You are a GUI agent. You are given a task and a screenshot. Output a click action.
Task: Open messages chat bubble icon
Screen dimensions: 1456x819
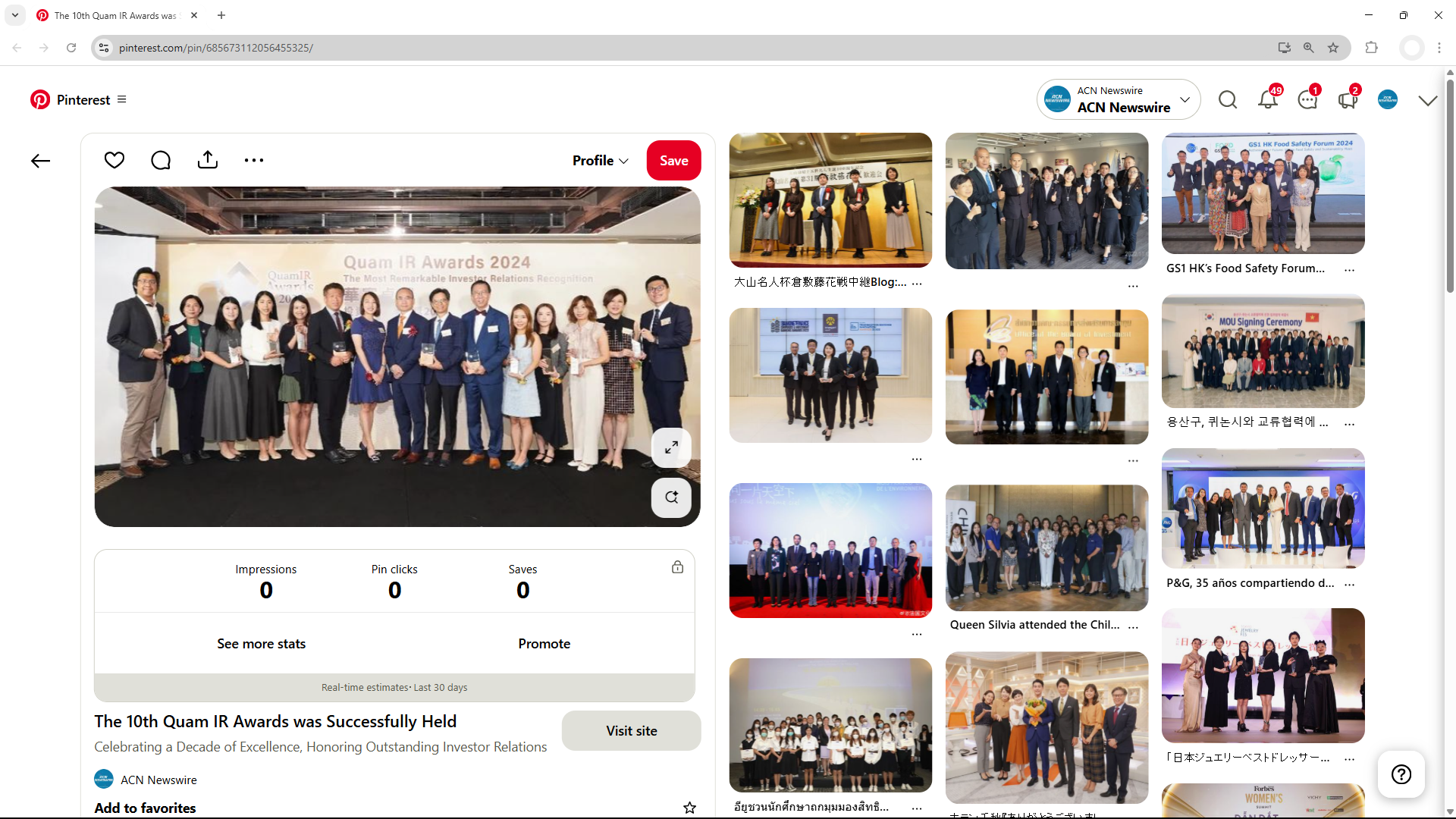(x=1307, y=99)
